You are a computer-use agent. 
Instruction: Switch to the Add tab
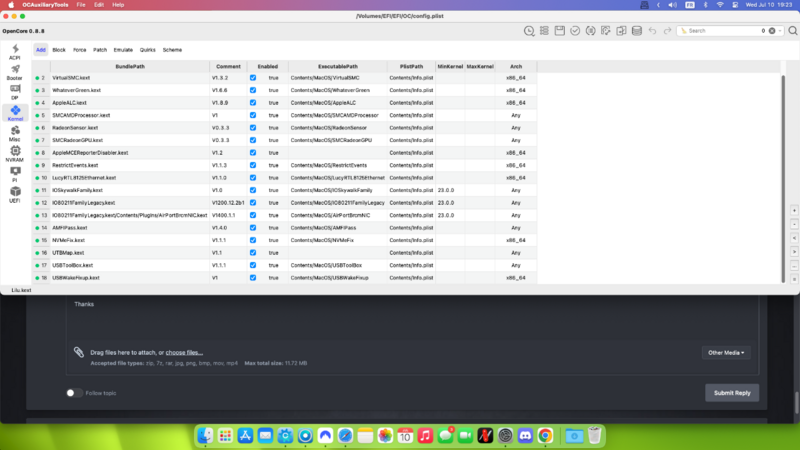pos(41,50)
